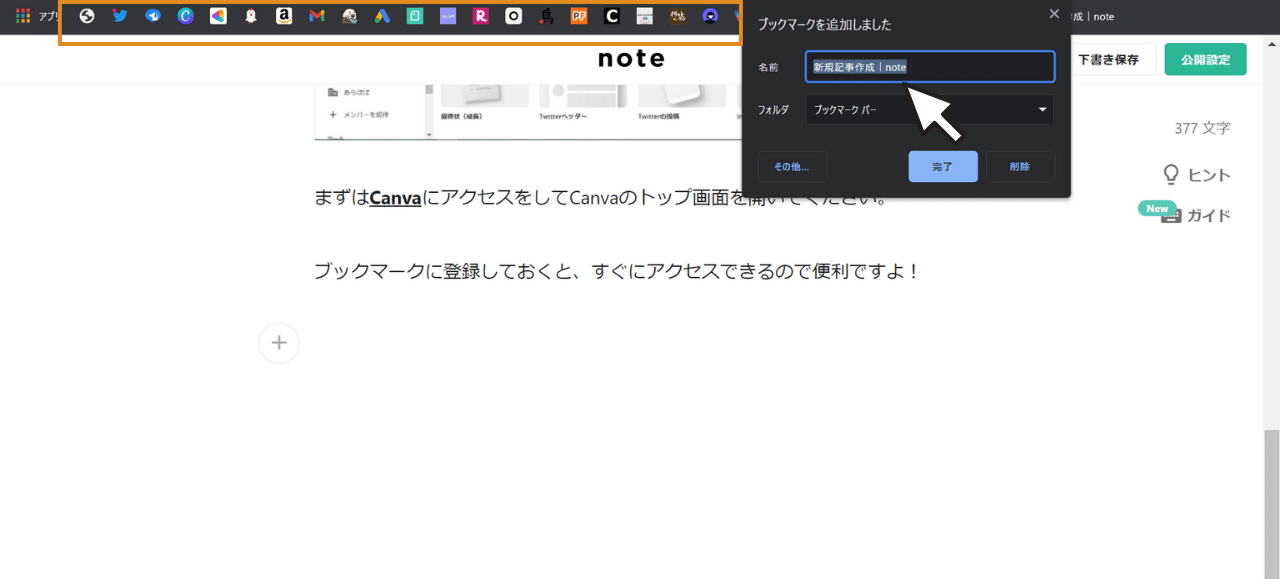Remove bookmark with the 削除 button
The height and width of the screenshot is (579, 1280).
pyautogui.click(x=1020, y=167)
